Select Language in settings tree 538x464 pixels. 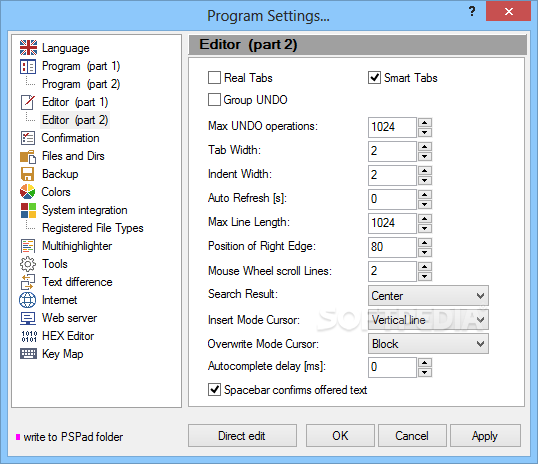pyautogui.click(x=66, y=48)
